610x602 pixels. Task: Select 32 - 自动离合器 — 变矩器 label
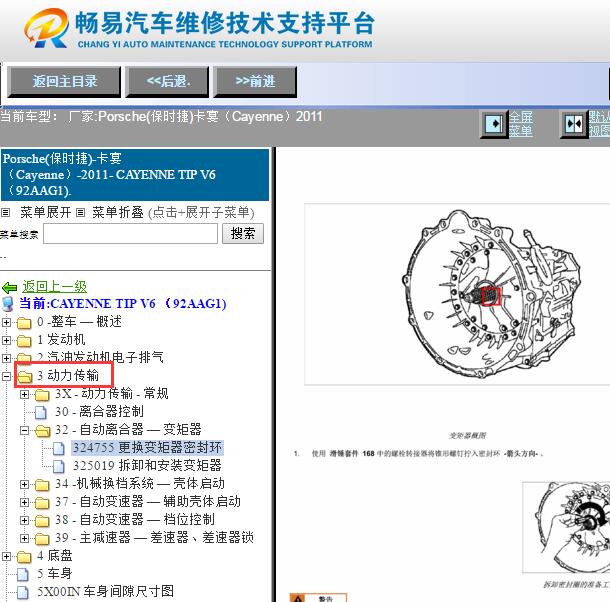(128, 430)
